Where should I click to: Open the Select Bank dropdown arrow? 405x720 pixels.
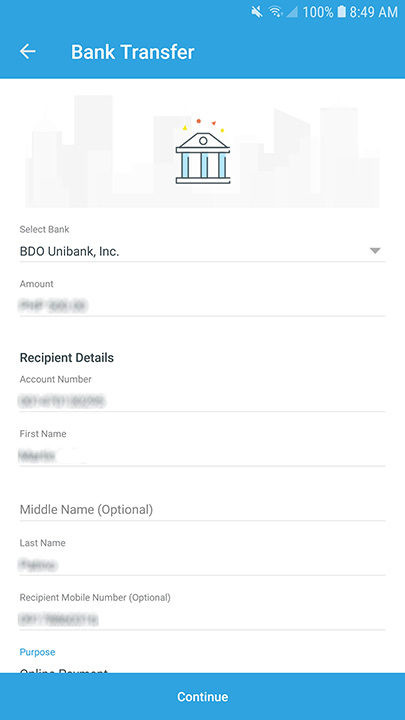(x=375, y=251)
